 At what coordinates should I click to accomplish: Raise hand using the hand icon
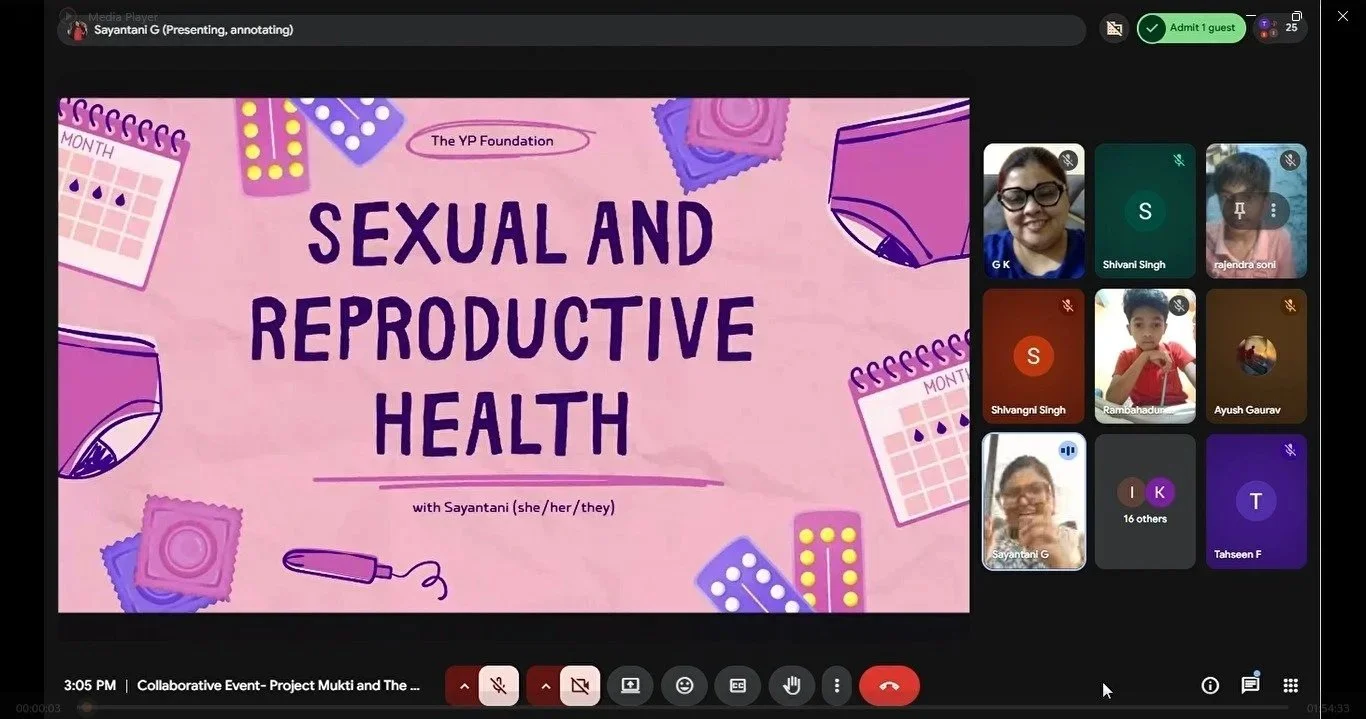tap(792, 686)
